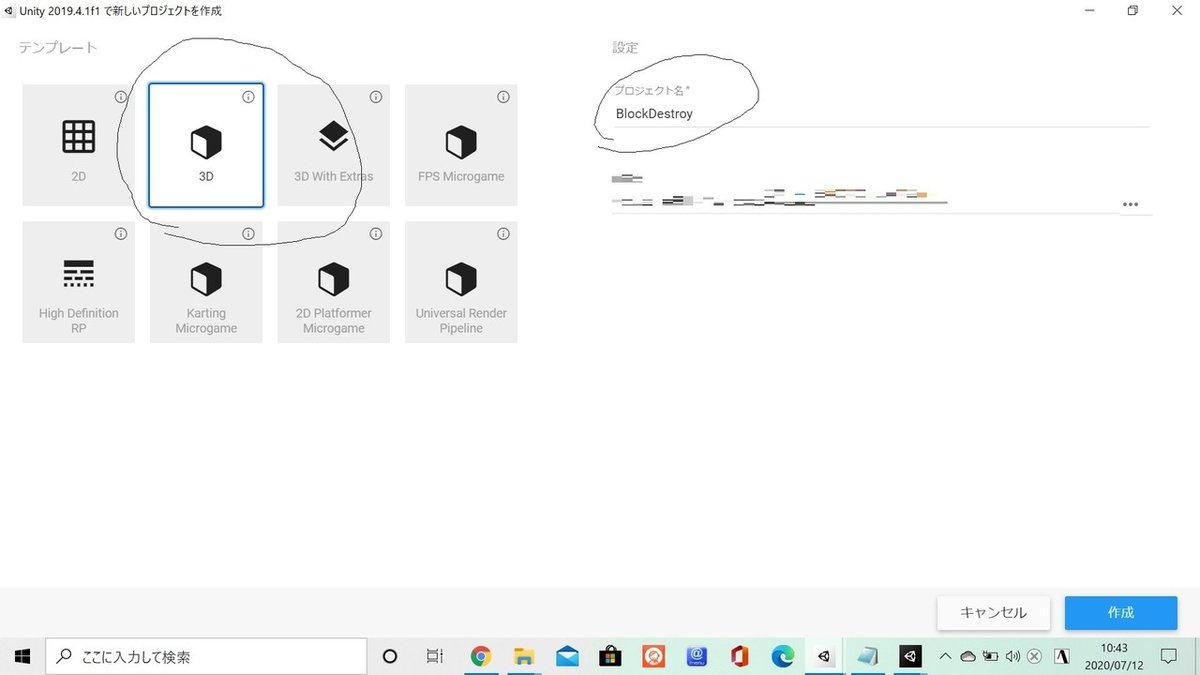
Task: Pick the High Definition RP template
Action: click(78, 282)
